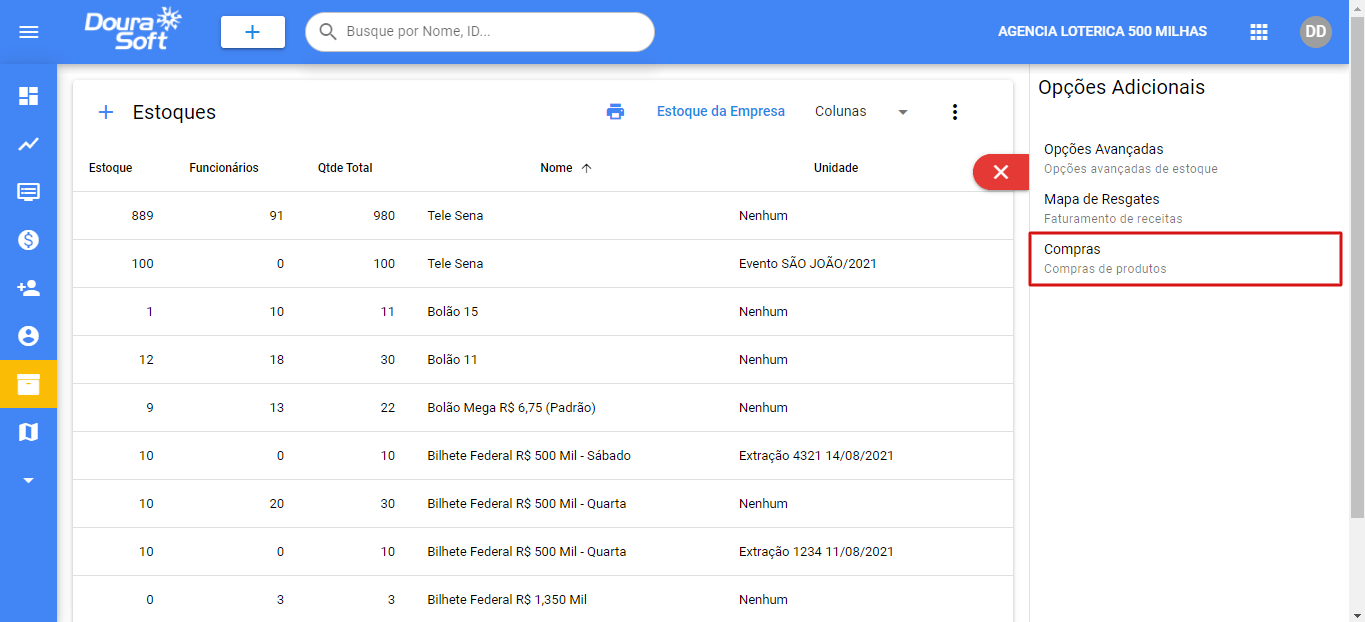
Task: Open the Colunas dropdown
Action: (x=861, y=111)
